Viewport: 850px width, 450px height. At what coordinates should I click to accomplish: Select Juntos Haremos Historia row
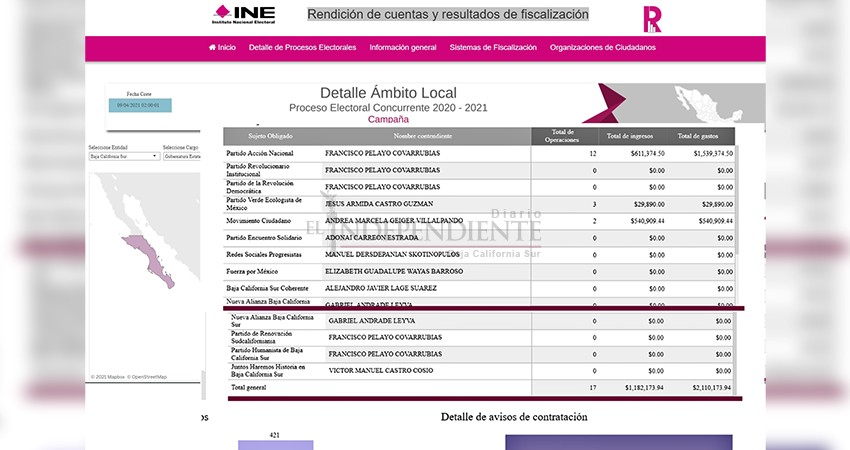click(x=481, y=371)
